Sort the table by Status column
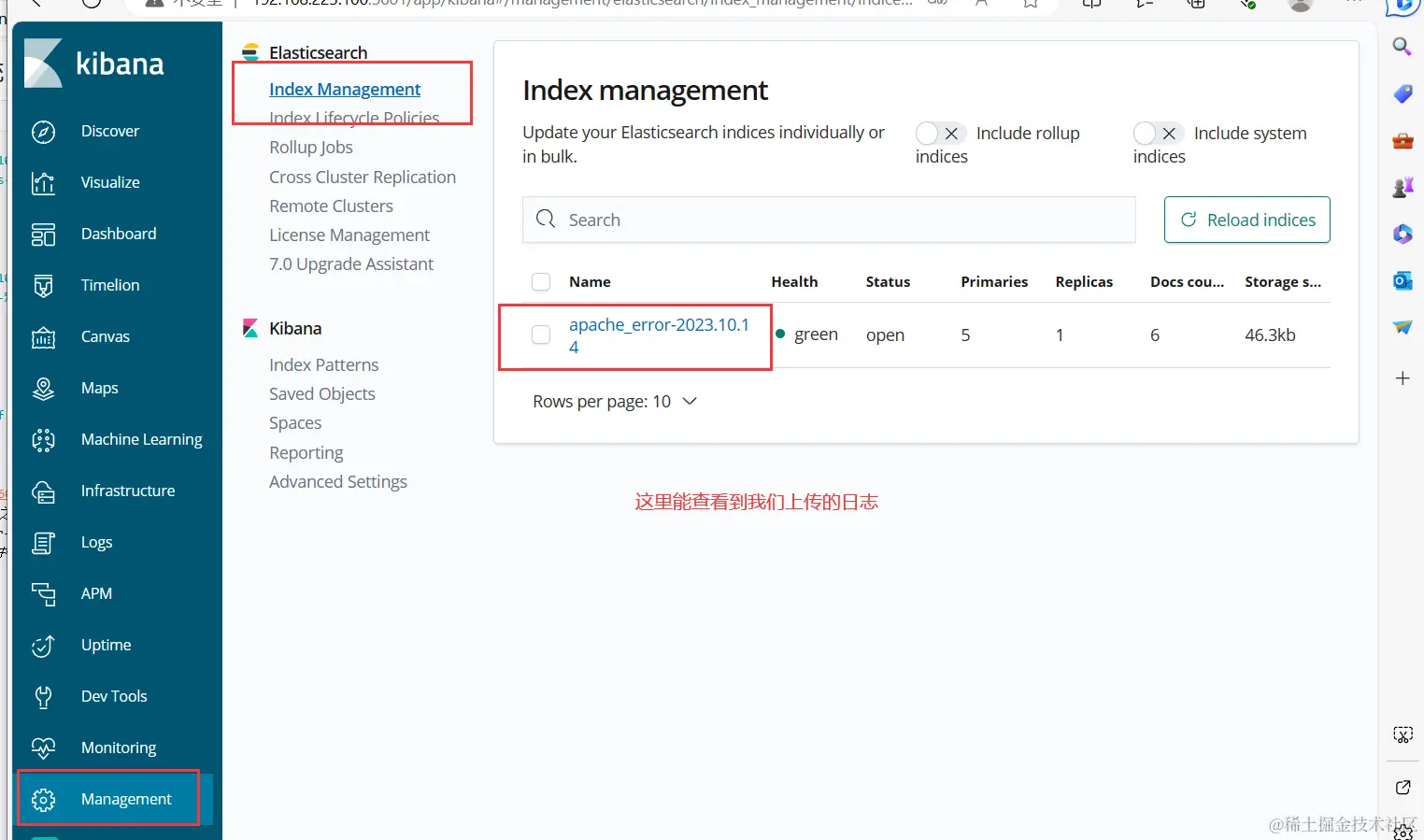The height and width of the screenshot is (840, 1424). tap(888, 282)
